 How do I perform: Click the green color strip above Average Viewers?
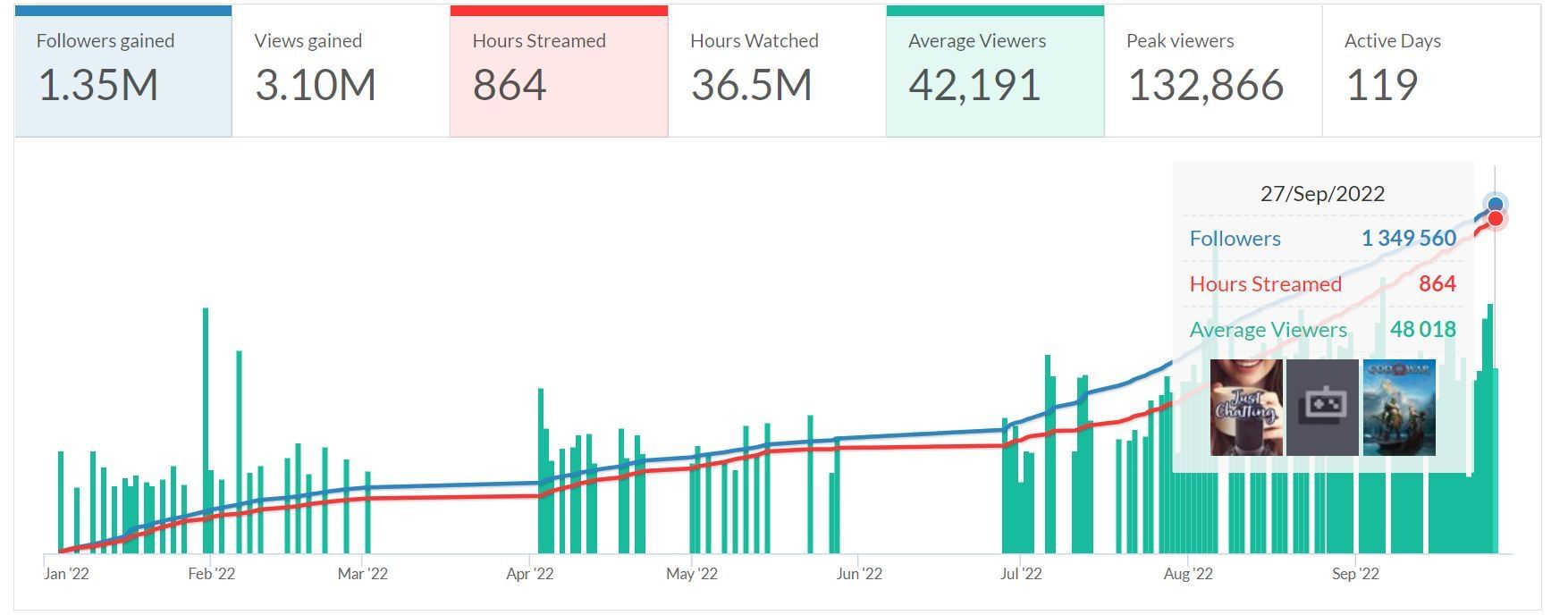[995, 11]
